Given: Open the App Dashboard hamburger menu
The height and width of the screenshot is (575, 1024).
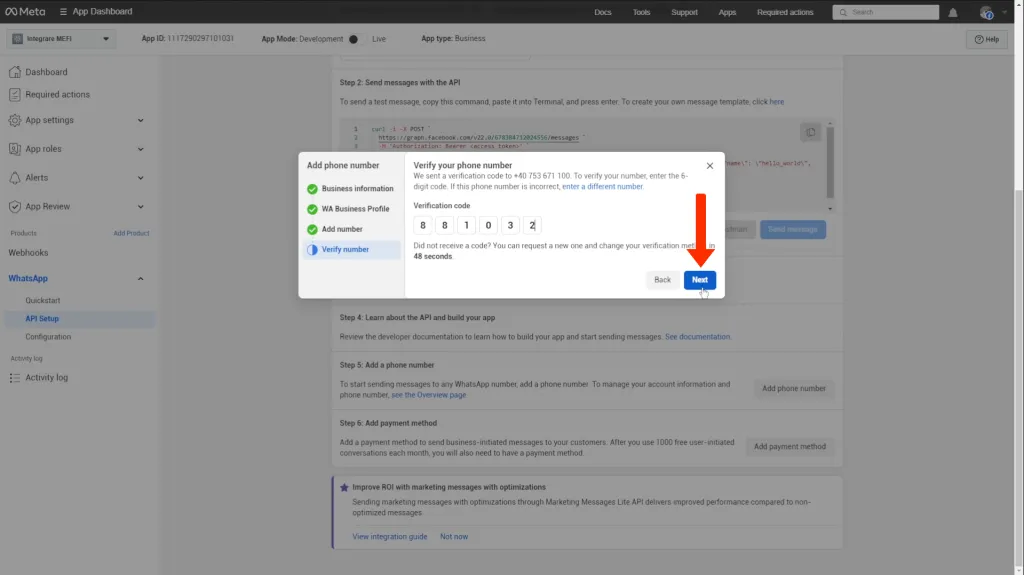Looking at the screenshot, I should [x=63, y=12].
